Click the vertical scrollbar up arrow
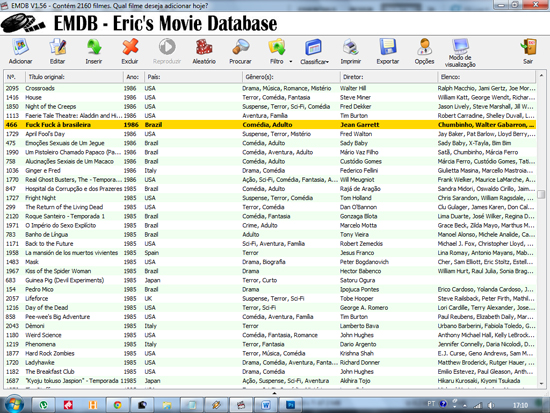This screenshot has height=413, width=550. [x=541, y=75]
